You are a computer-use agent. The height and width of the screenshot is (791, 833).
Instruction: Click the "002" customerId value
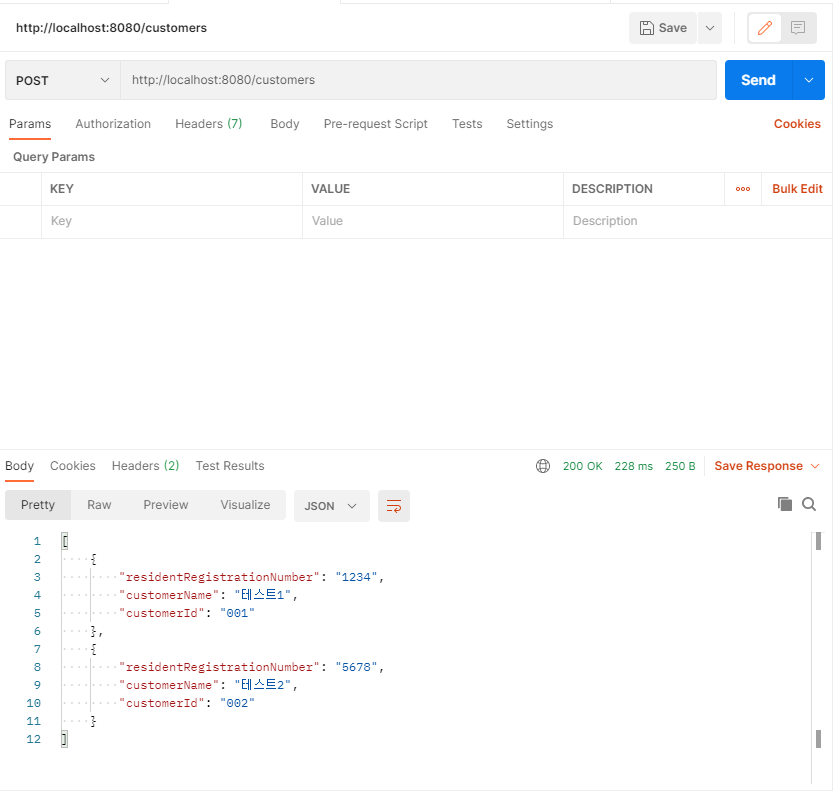[x=237, y=703]
